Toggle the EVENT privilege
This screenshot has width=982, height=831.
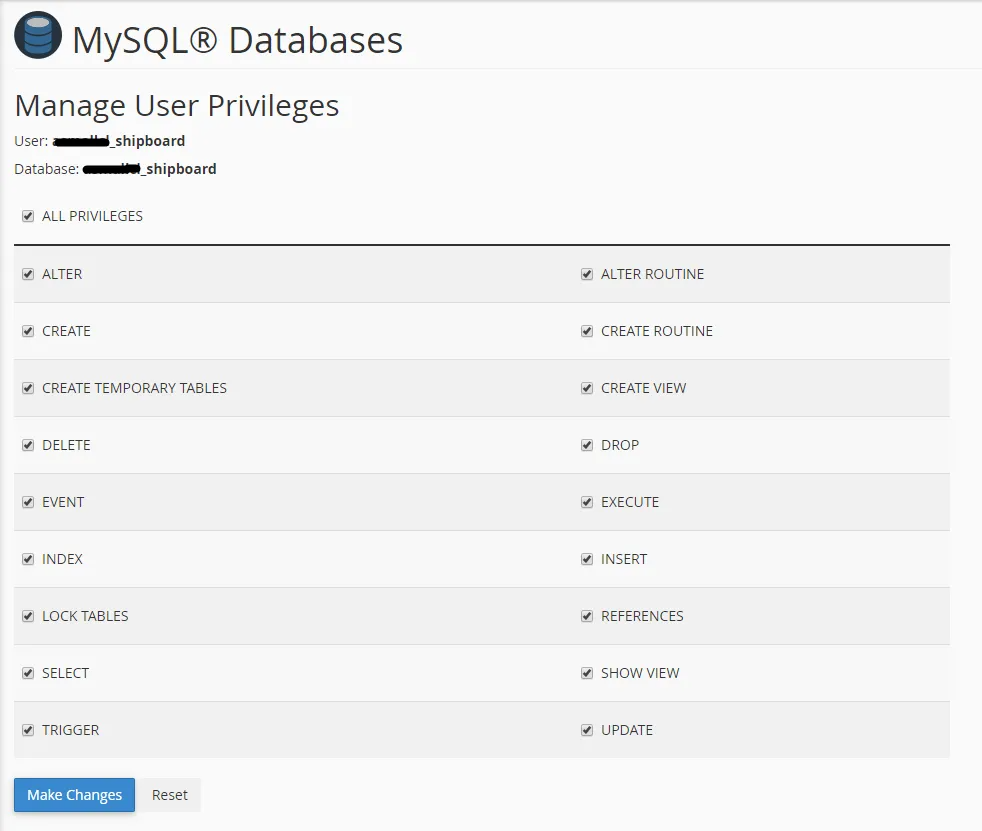(28, 502)
